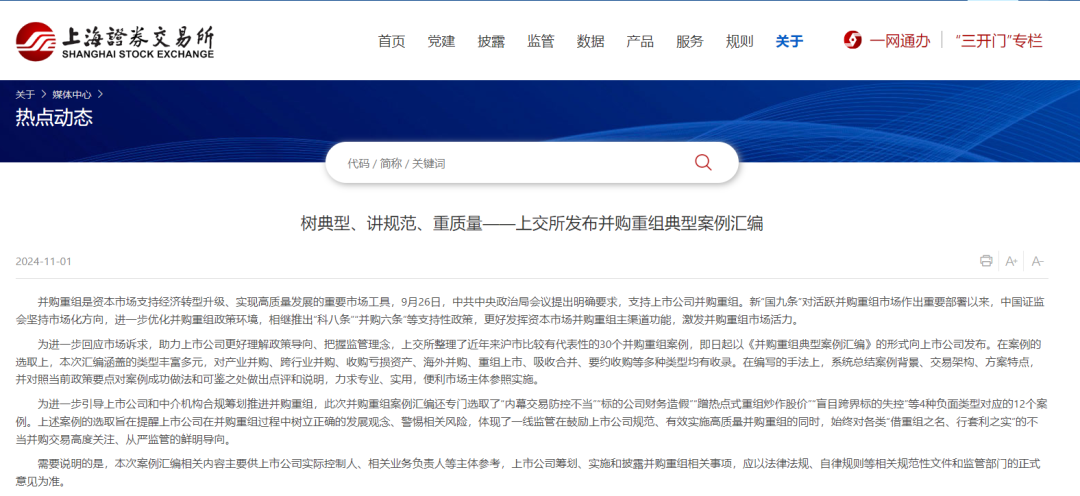Click the red magnifier search icon
Screen dimensions: 1080x496
pyautogui.click(x=703, y=162)
